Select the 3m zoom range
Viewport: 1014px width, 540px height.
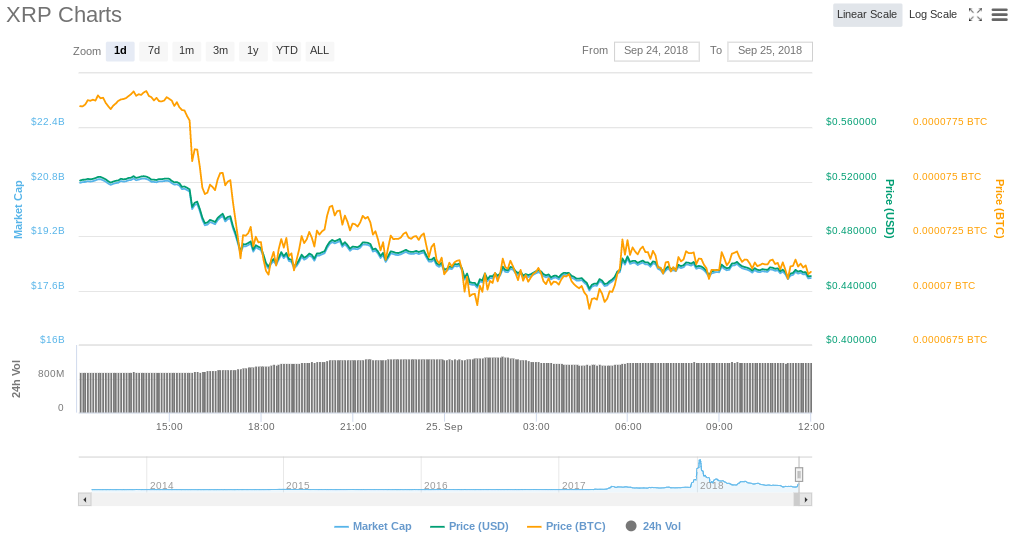click(x=221, y=51)
